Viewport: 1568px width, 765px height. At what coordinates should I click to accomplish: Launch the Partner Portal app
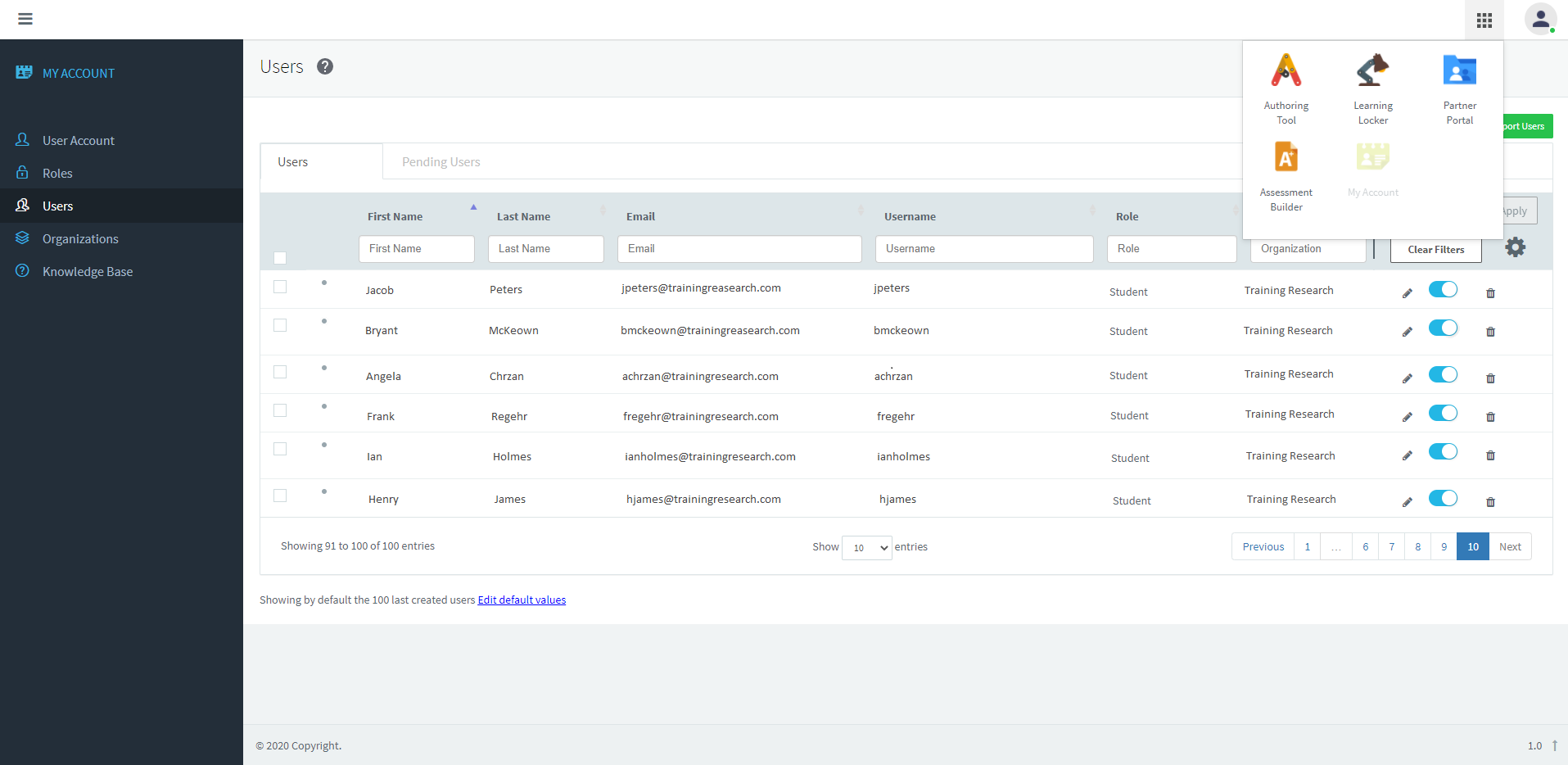[1459, 89]
